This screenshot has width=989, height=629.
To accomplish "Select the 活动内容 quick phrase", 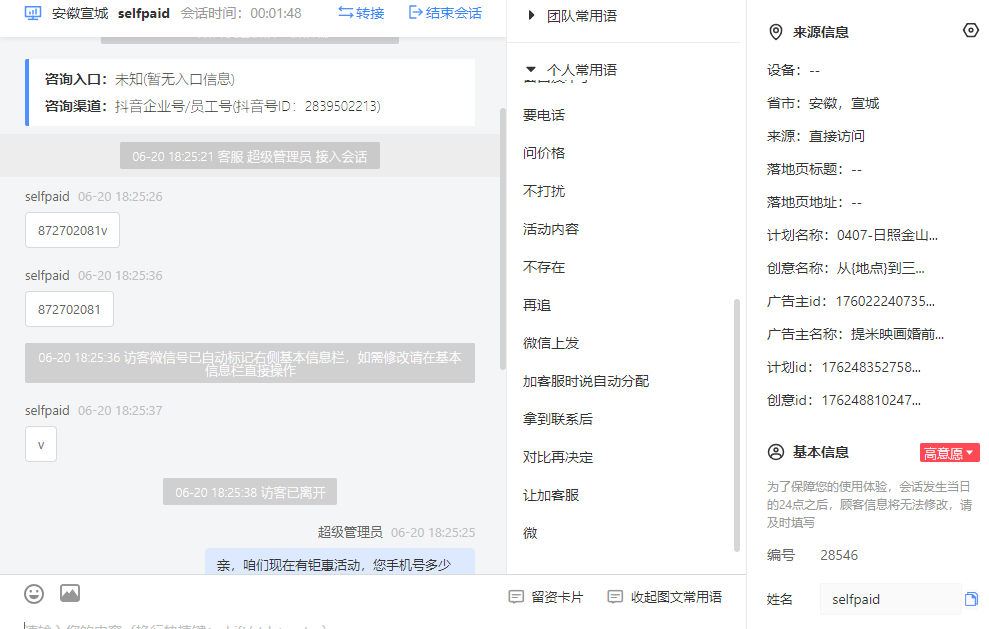I will coord(551,229).
